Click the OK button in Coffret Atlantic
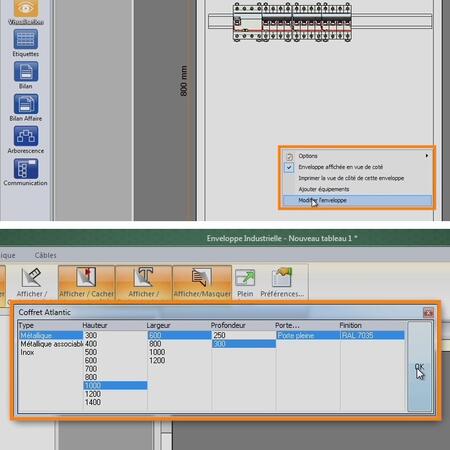 (420, 367)
